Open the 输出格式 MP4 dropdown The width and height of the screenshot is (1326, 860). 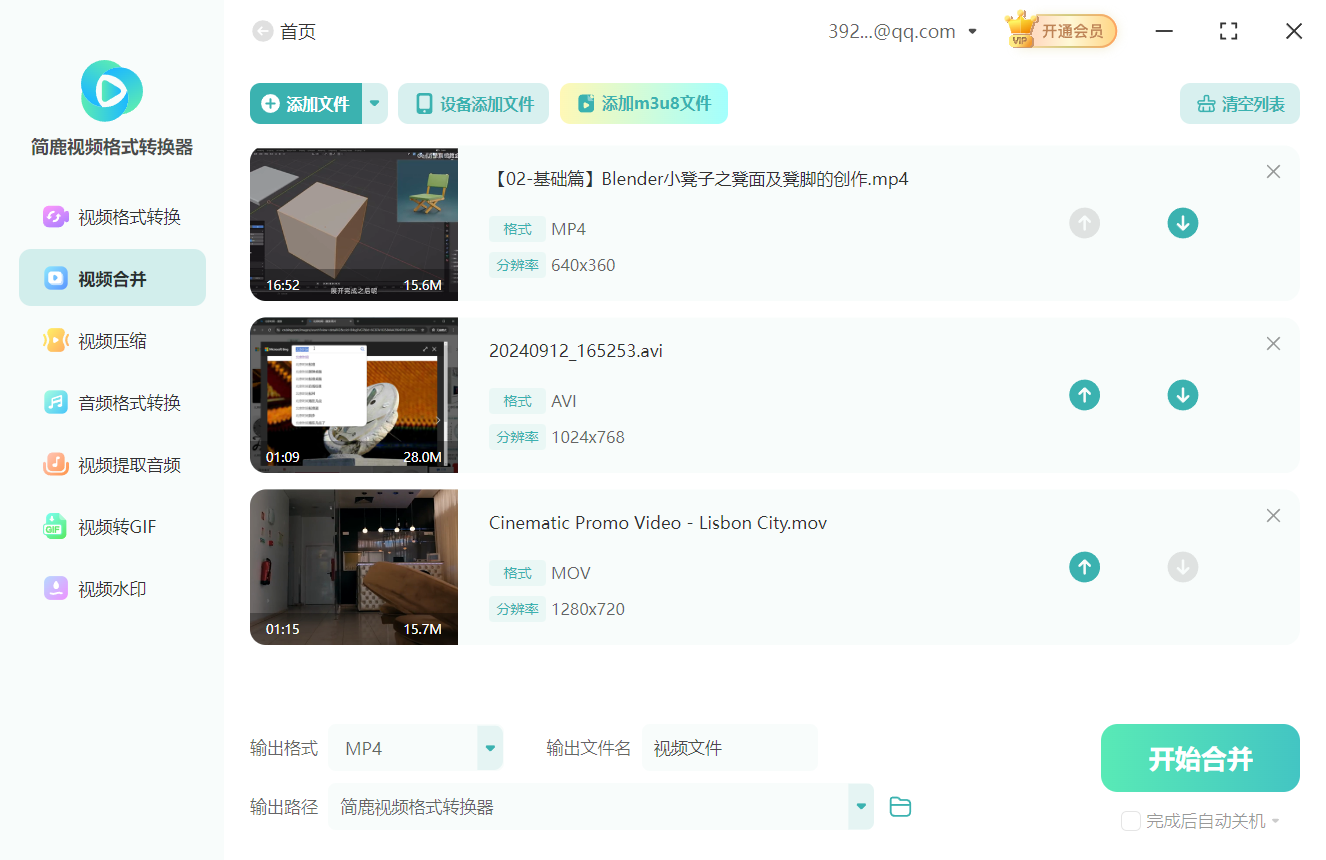tap(490, 748)
